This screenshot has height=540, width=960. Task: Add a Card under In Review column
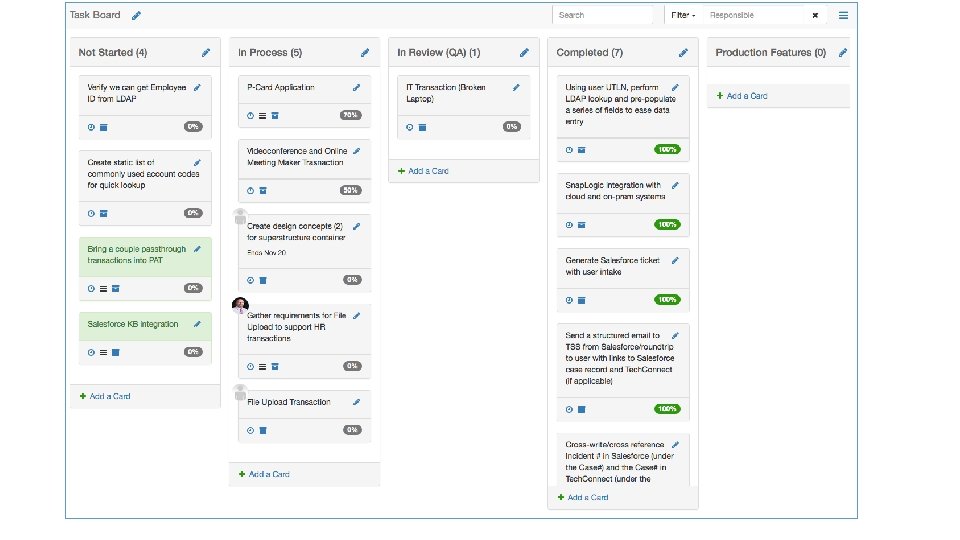[423, 171]
